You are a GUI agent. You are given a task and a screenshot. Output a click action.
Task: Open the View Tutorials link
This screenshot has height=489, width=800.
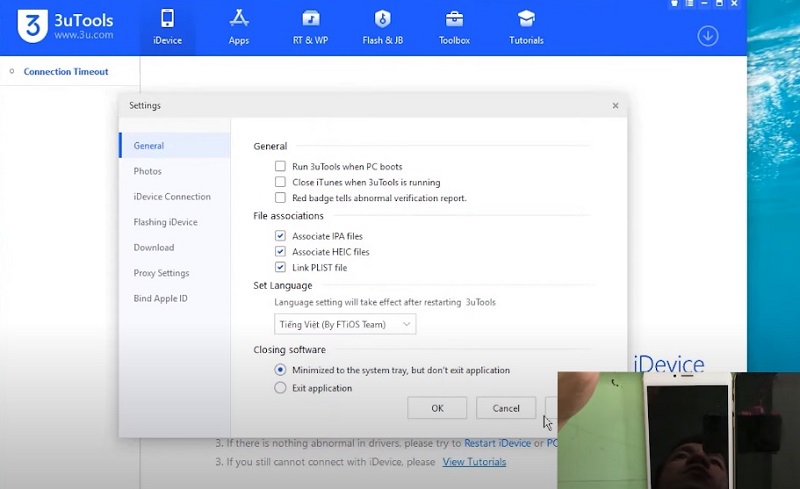pos(474,462)
